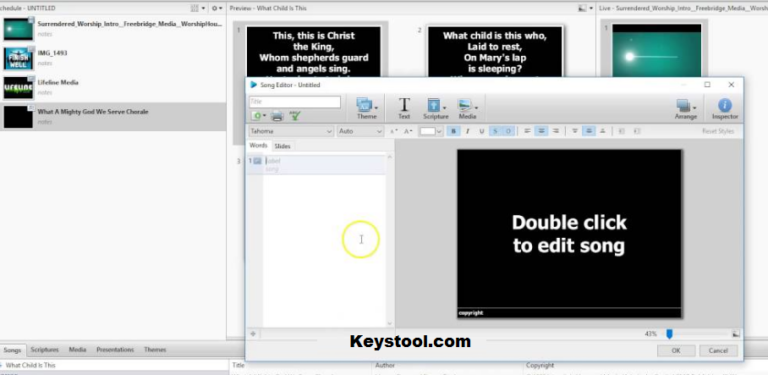Switch to the Words tab
Viewport: 768px width, 375px height.
coord(258,146)
